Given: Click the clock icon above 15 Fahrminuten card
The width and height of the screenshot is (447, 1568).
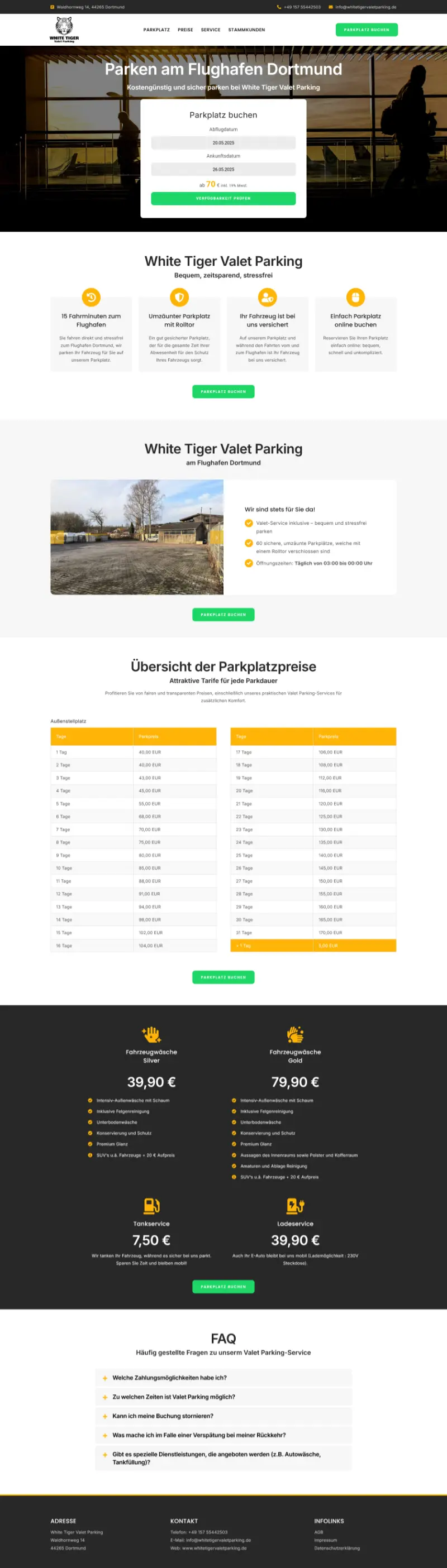Looking at the screenshot, I should pyautogui.click(x=91, y=297).
